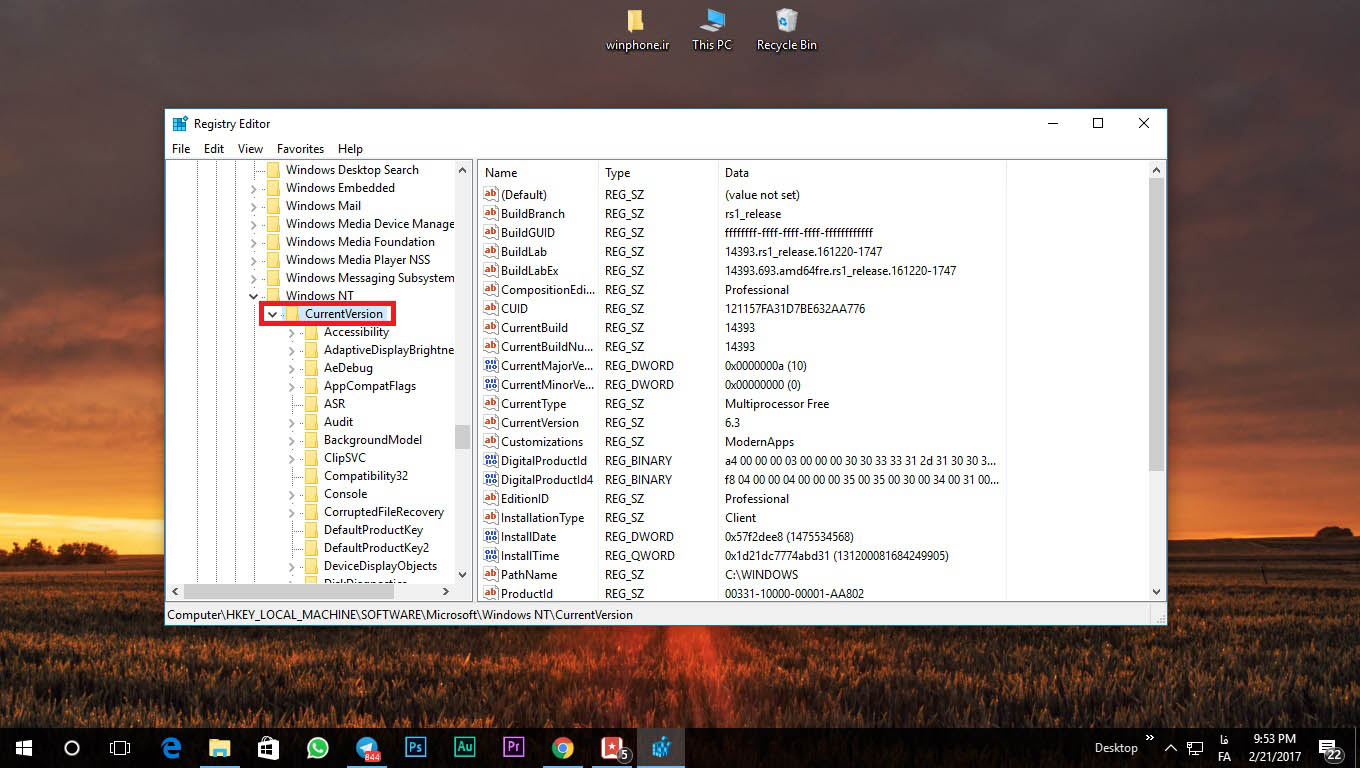Click the string icon beside PathName
Screen dimensions: 1360x768
click(490, 574)
